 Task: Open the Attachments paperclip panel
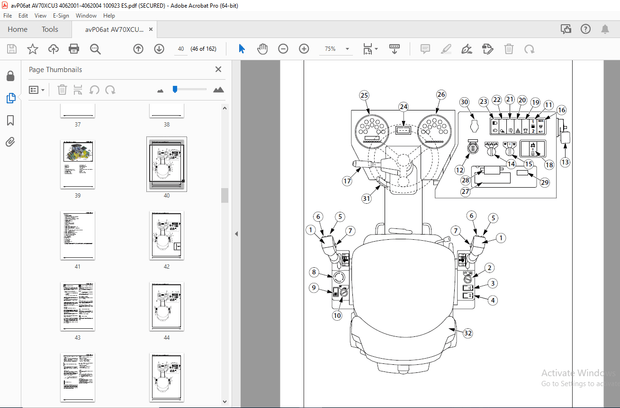[11, 142]
